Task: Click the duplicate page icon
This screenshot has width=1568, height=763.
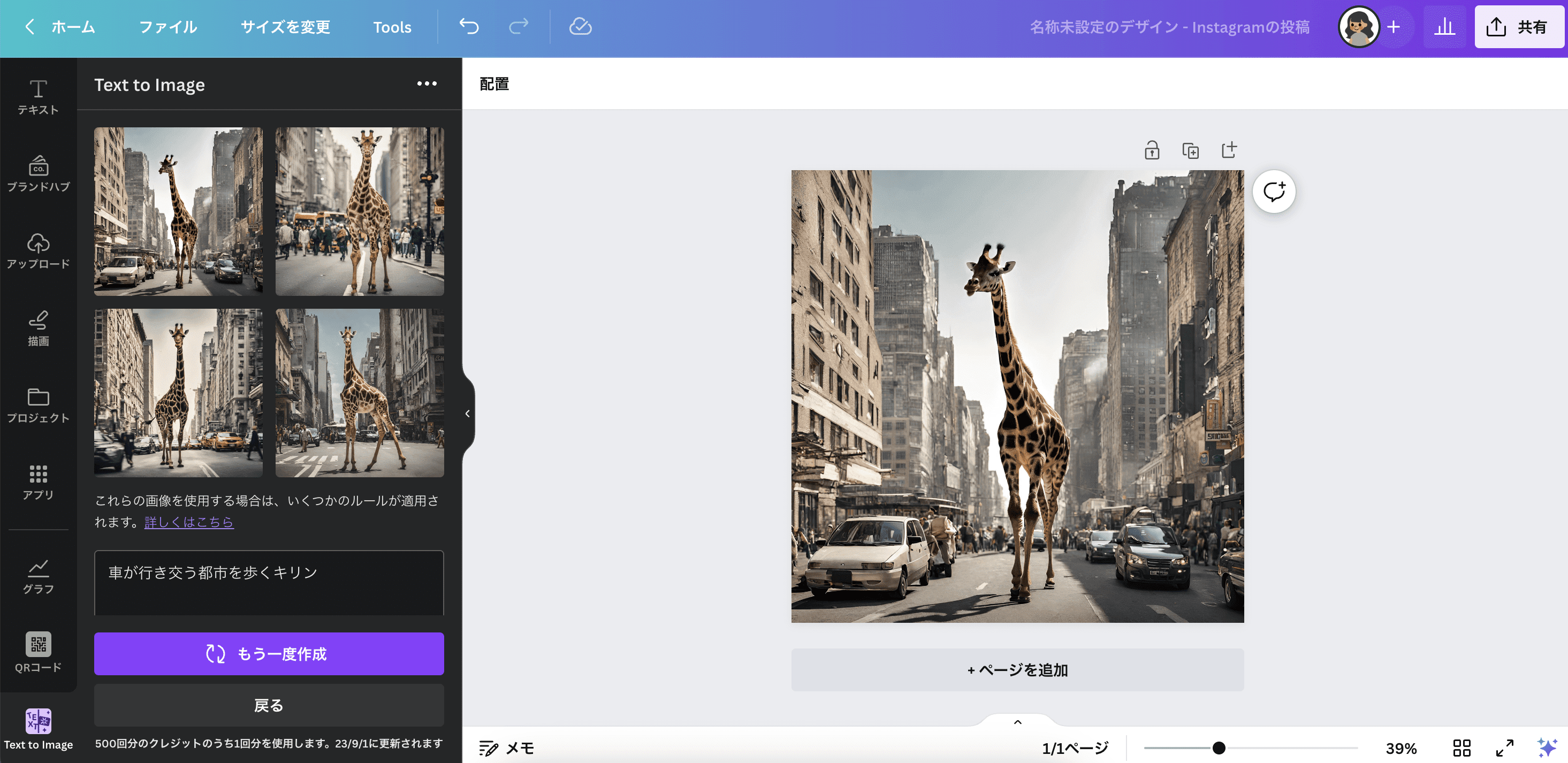Action: coord(1190,150)
